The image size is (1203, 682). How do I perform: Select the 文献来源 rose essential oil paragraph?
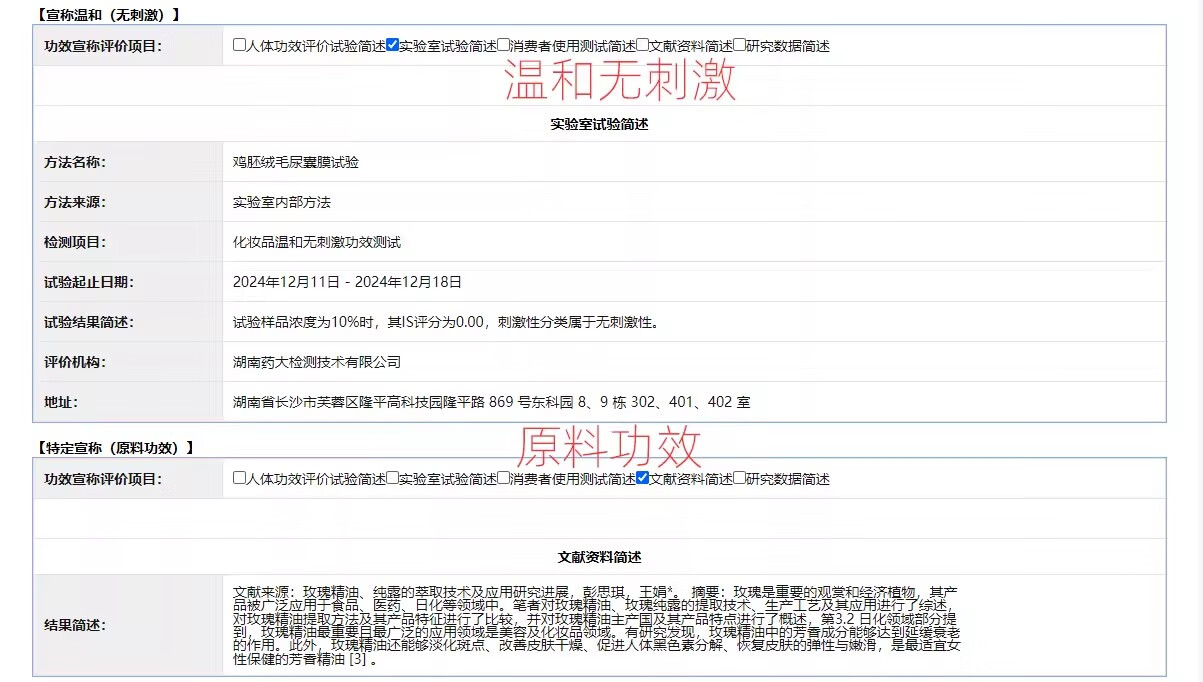597,625
